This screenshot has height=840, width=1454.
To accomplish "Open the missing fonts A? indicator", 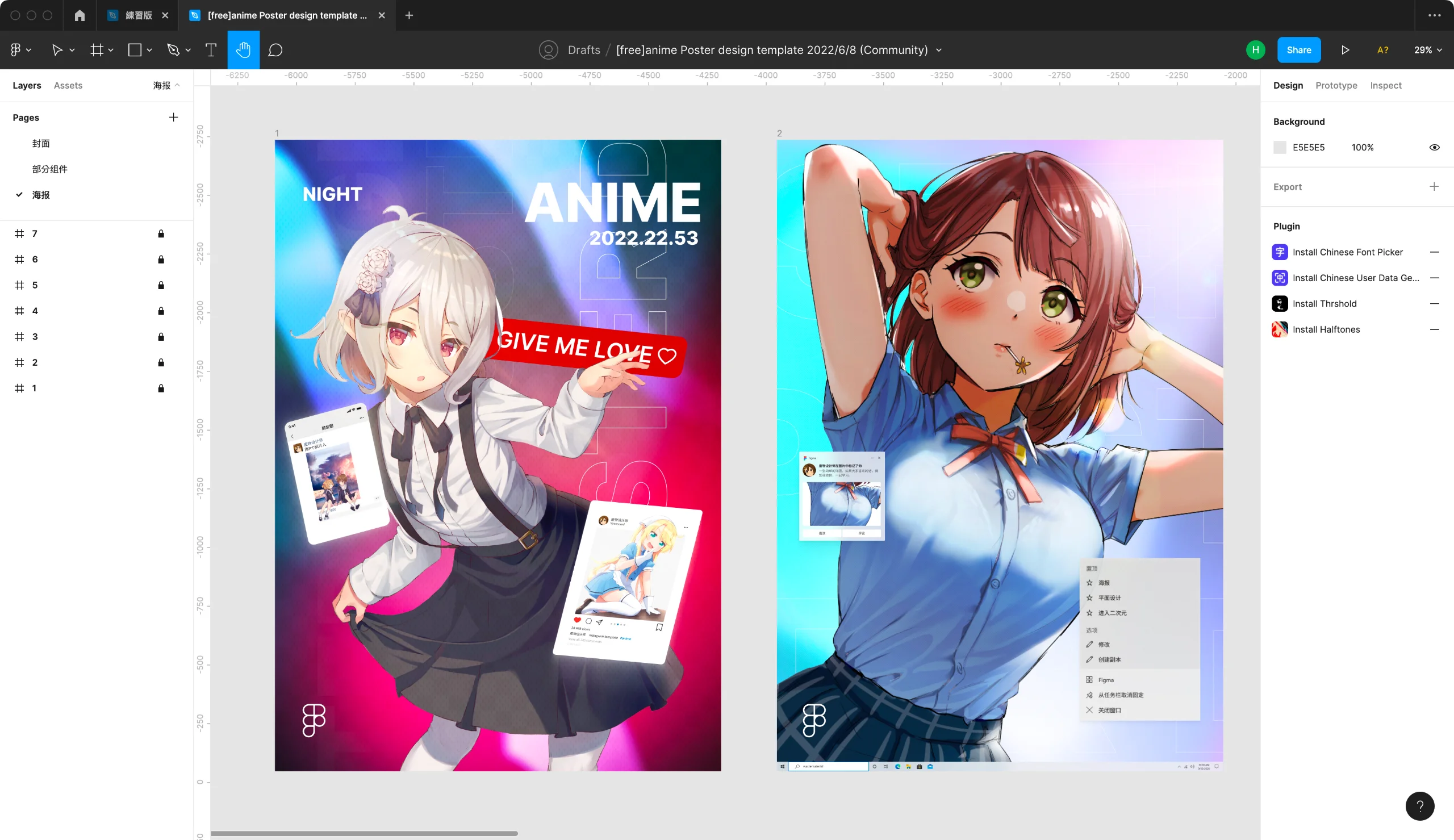I will [x=1382, y=50].
